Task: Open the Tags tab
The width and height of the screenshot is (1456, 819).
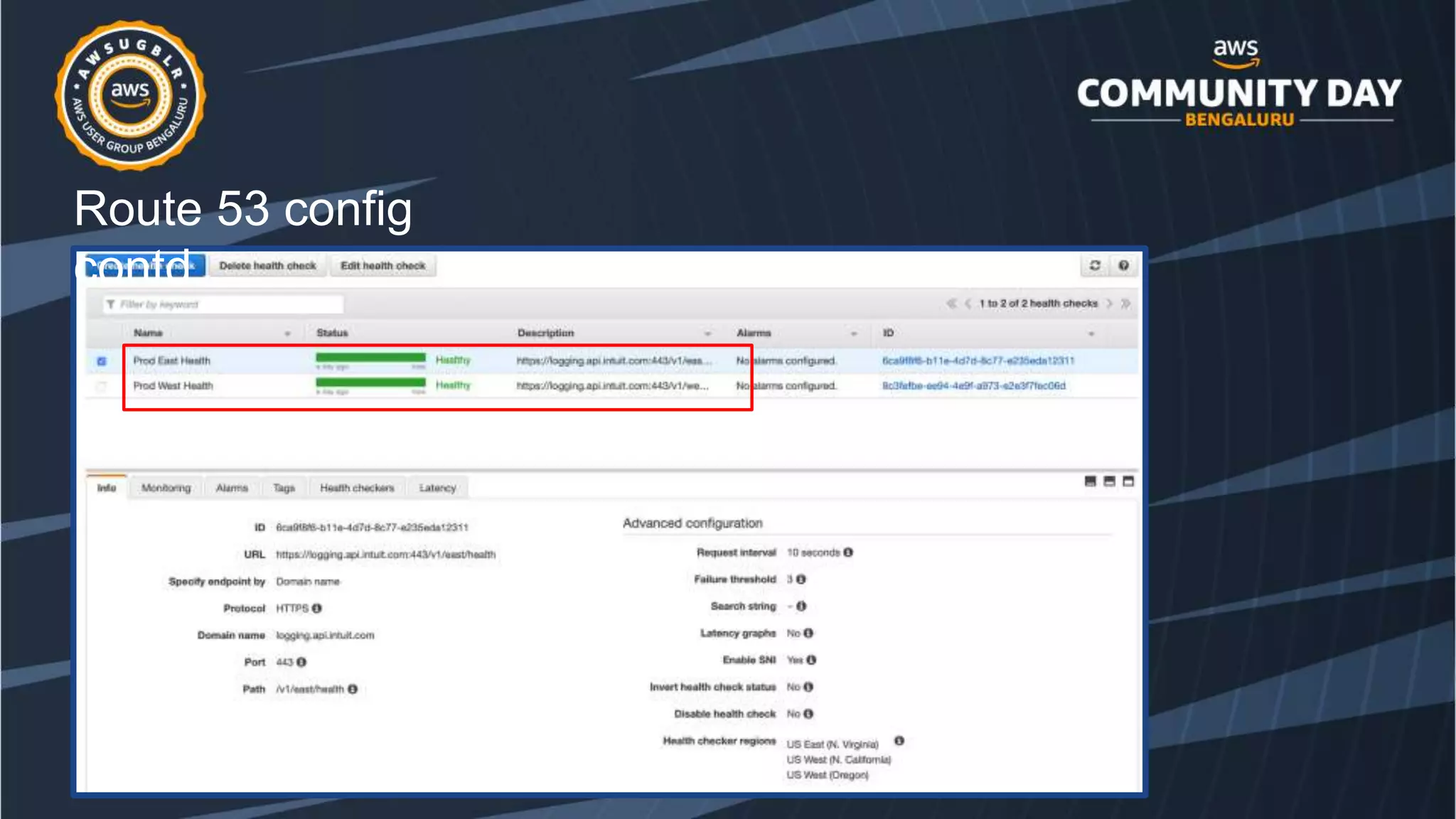Action: (284, 488)
